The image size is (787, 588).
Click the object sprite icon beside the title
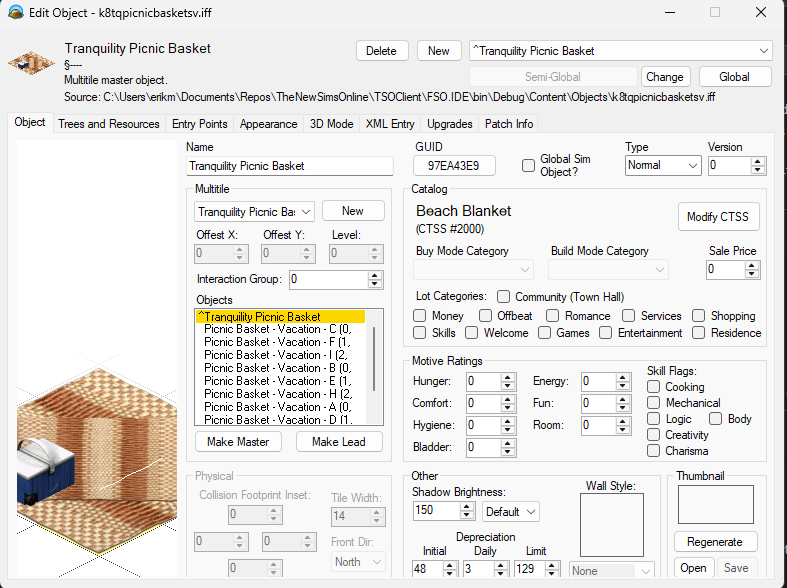(31, 63)
